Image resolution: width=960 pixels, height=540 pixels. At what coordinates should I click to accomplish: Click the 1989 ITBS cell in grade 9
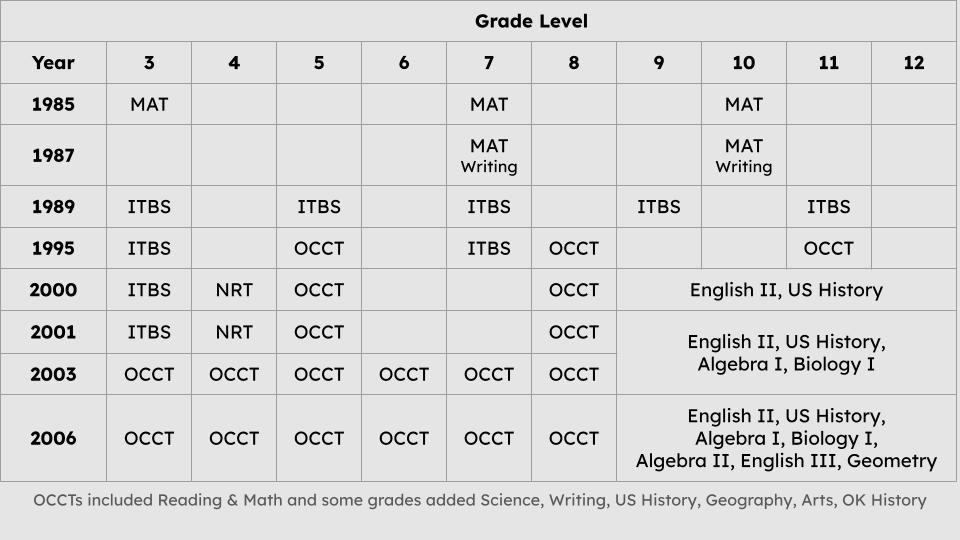point(658,207)
